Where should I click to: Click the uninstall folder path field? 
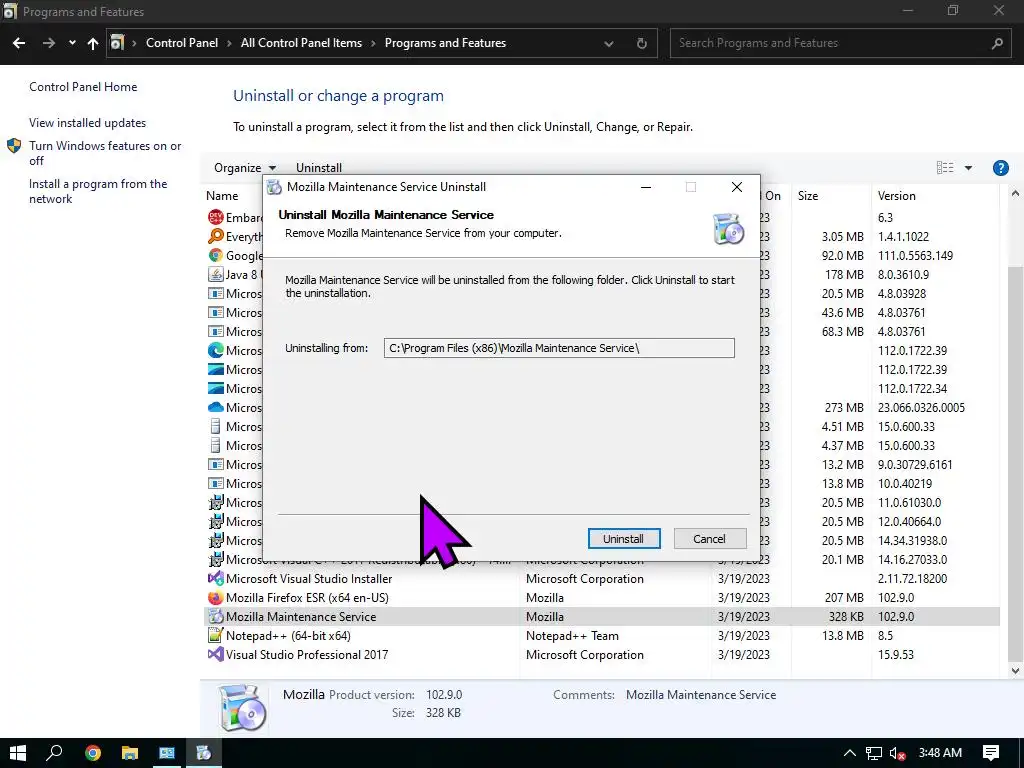point(559,348)
